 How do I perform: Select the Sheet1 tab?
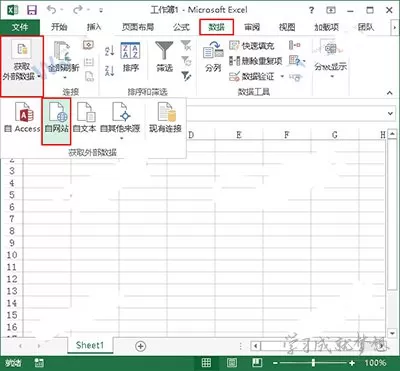click(x=90, y=345)
